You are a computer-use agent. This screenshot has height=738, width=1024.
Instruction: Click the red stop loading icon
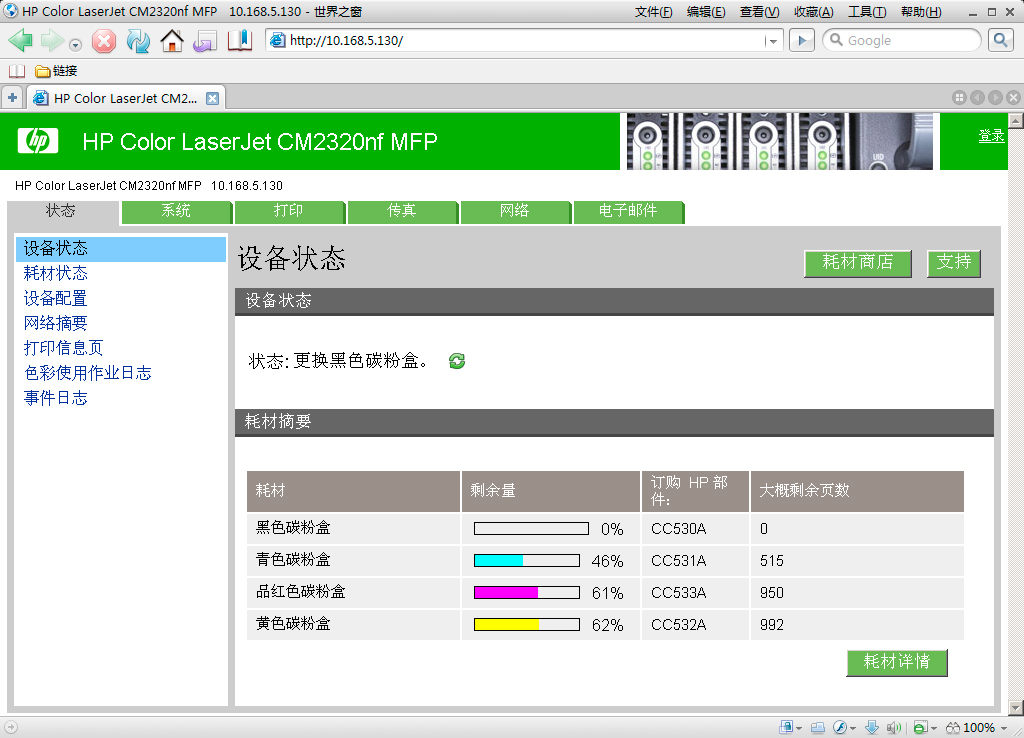[104, 41]
